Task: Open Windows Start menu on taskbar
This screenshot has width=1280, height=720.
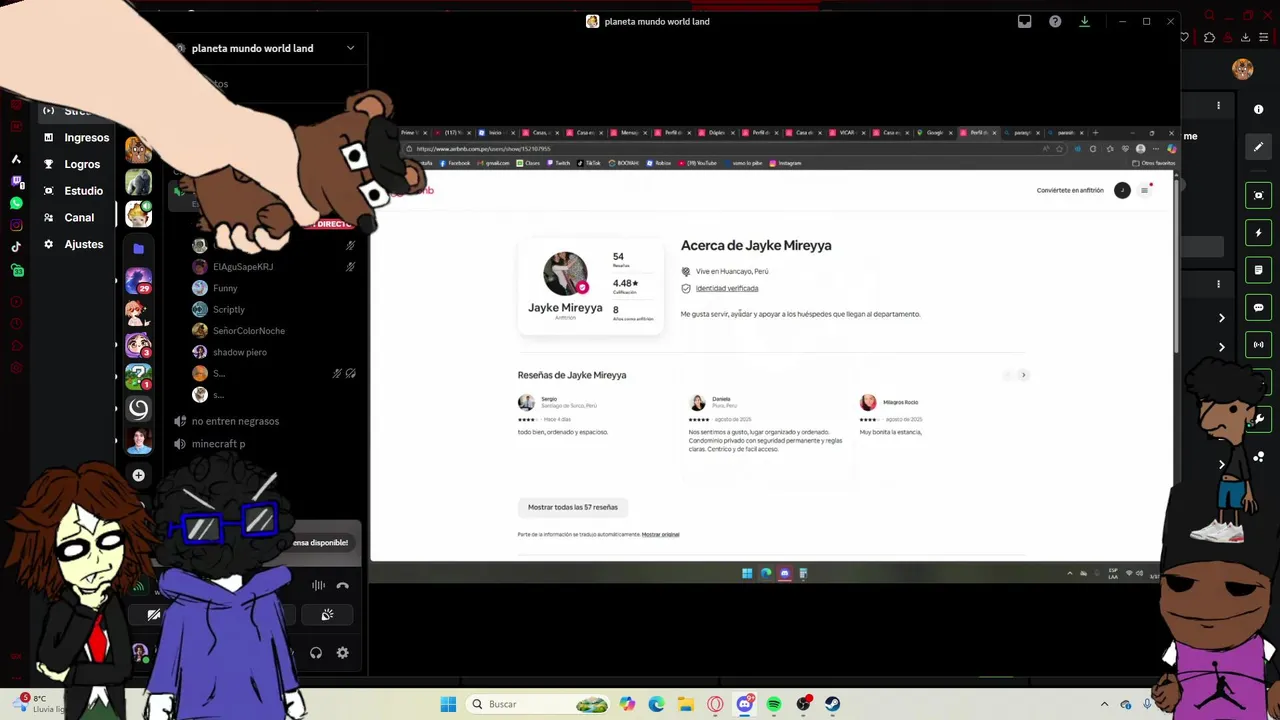Action: point(448,704)
